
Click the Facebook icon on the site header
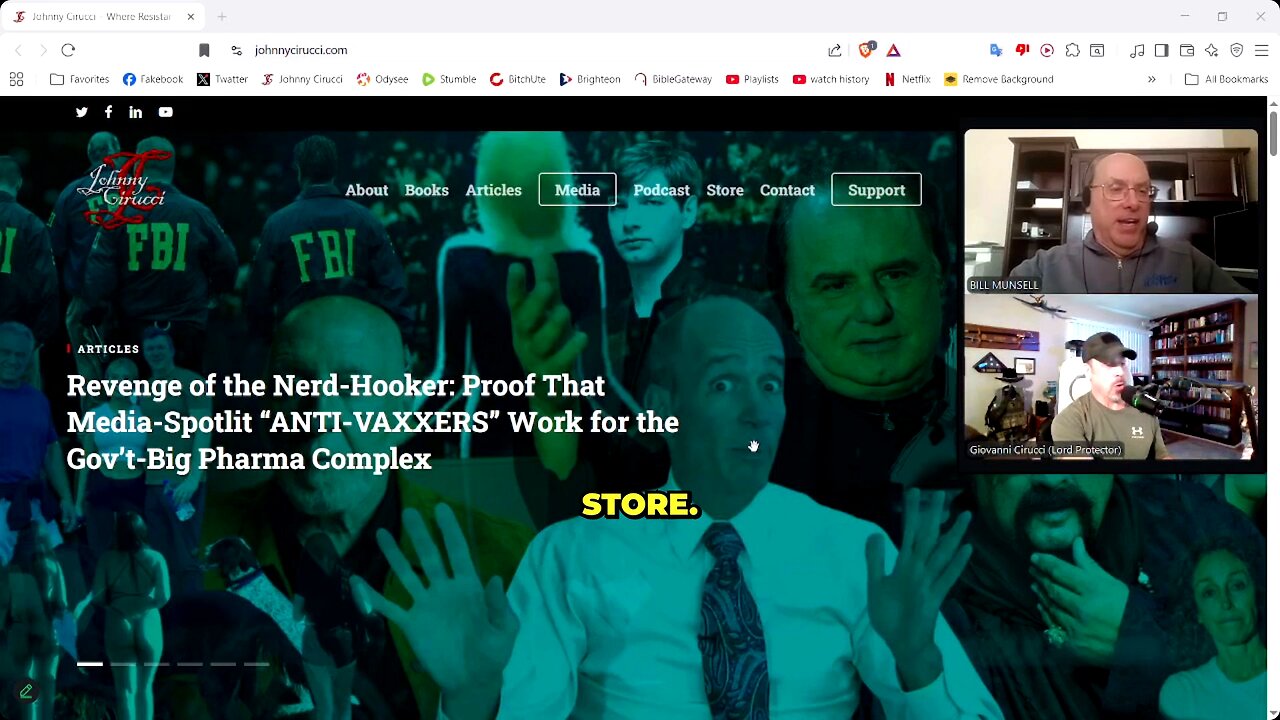108,112
